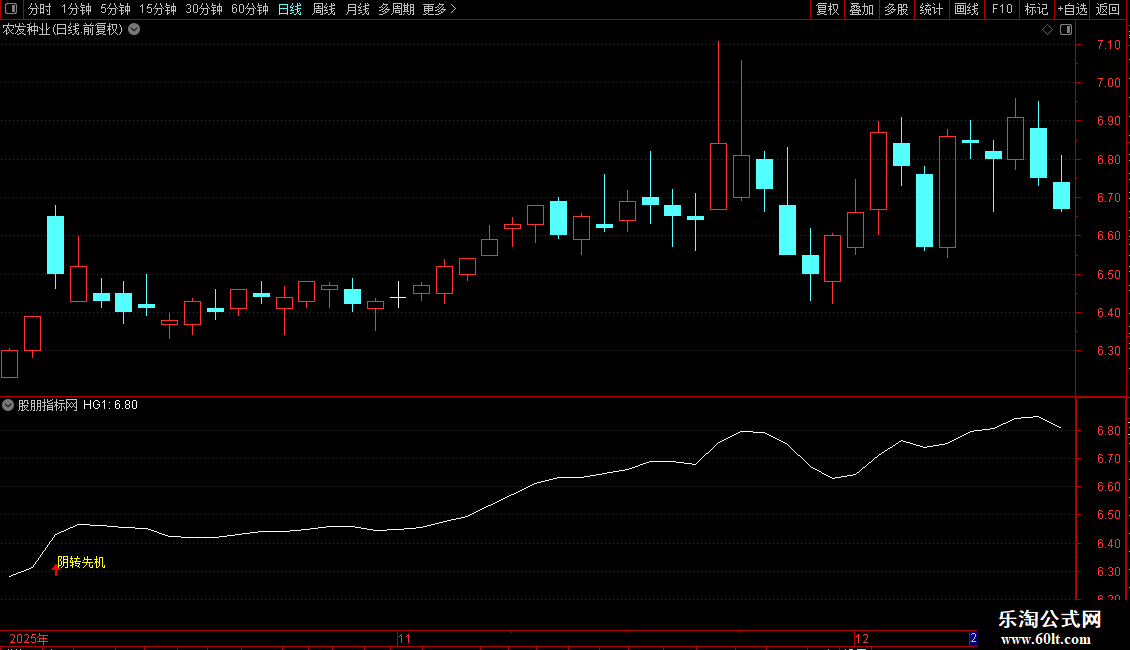Click the panel layout icon at top-left
The image size is (1130, 650).
pyautogui.click(x=11, y=9)
